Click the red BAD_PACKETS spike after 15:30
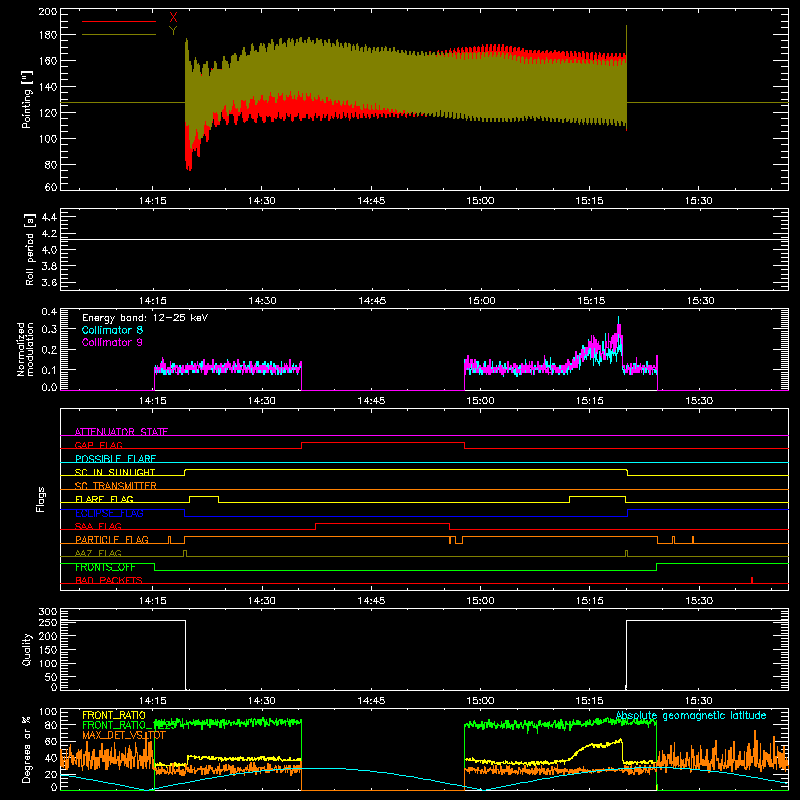The image size is (800, 800). tap(752, 580)
